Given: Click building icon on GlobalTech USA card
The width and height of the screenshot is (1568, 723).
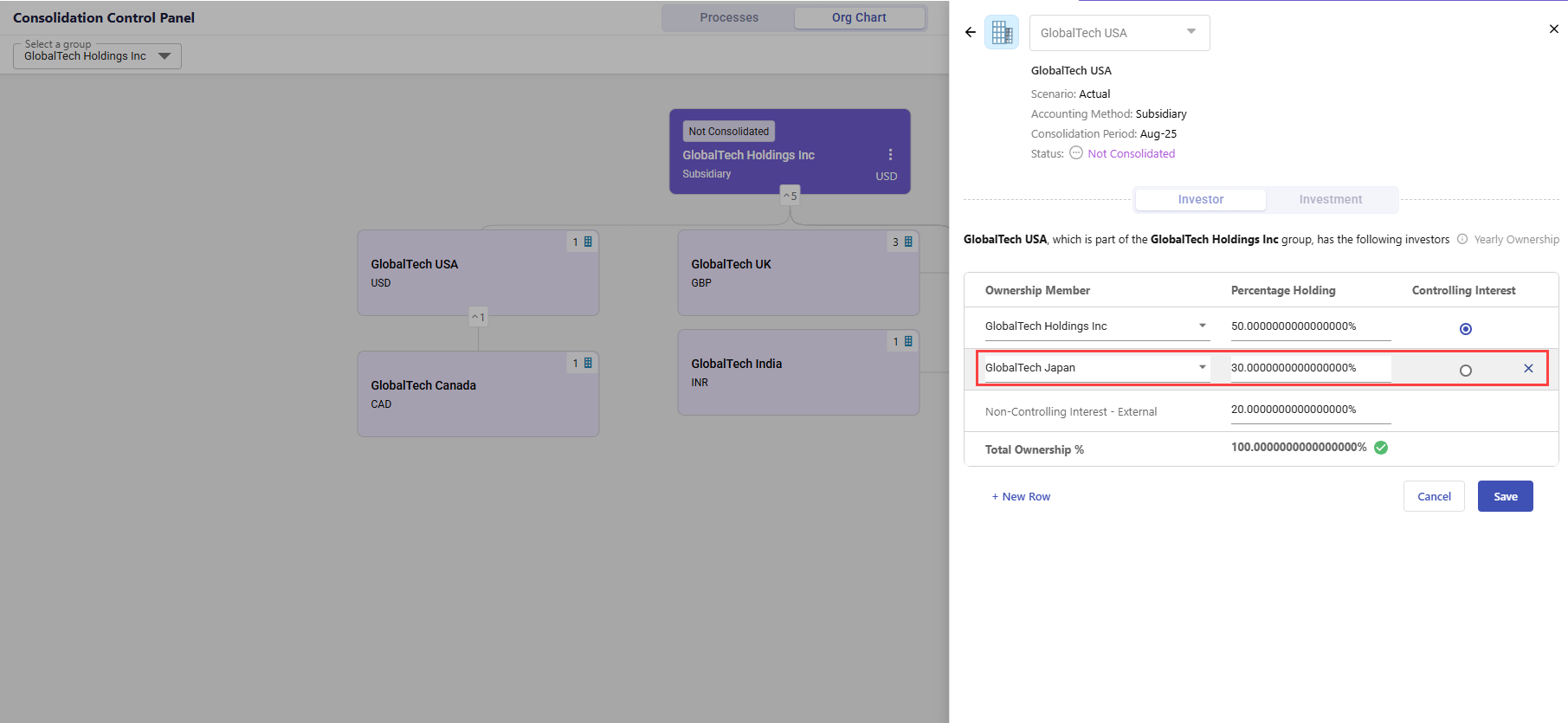Looking at the screenshot, I should [588, 242].
